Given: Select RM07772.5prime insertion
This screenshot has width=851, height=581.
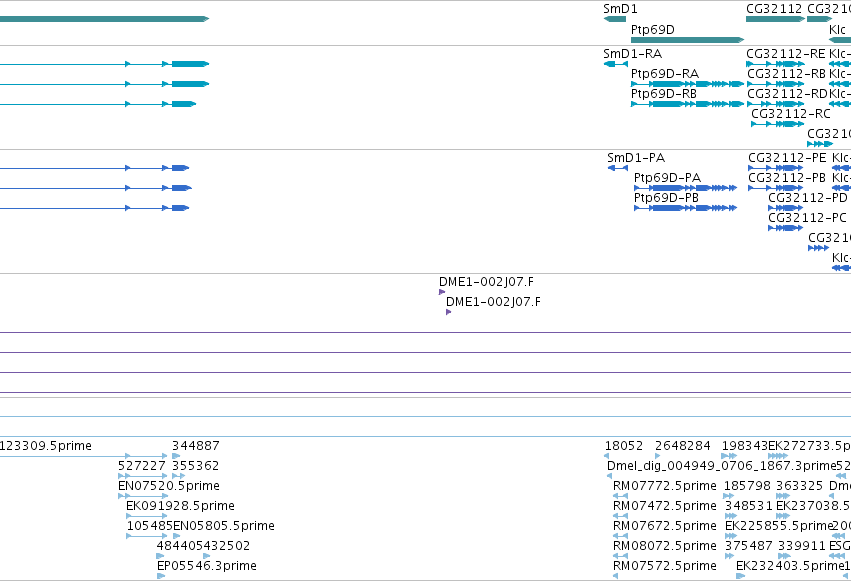Looking at the screenshot, I should 664,486.
